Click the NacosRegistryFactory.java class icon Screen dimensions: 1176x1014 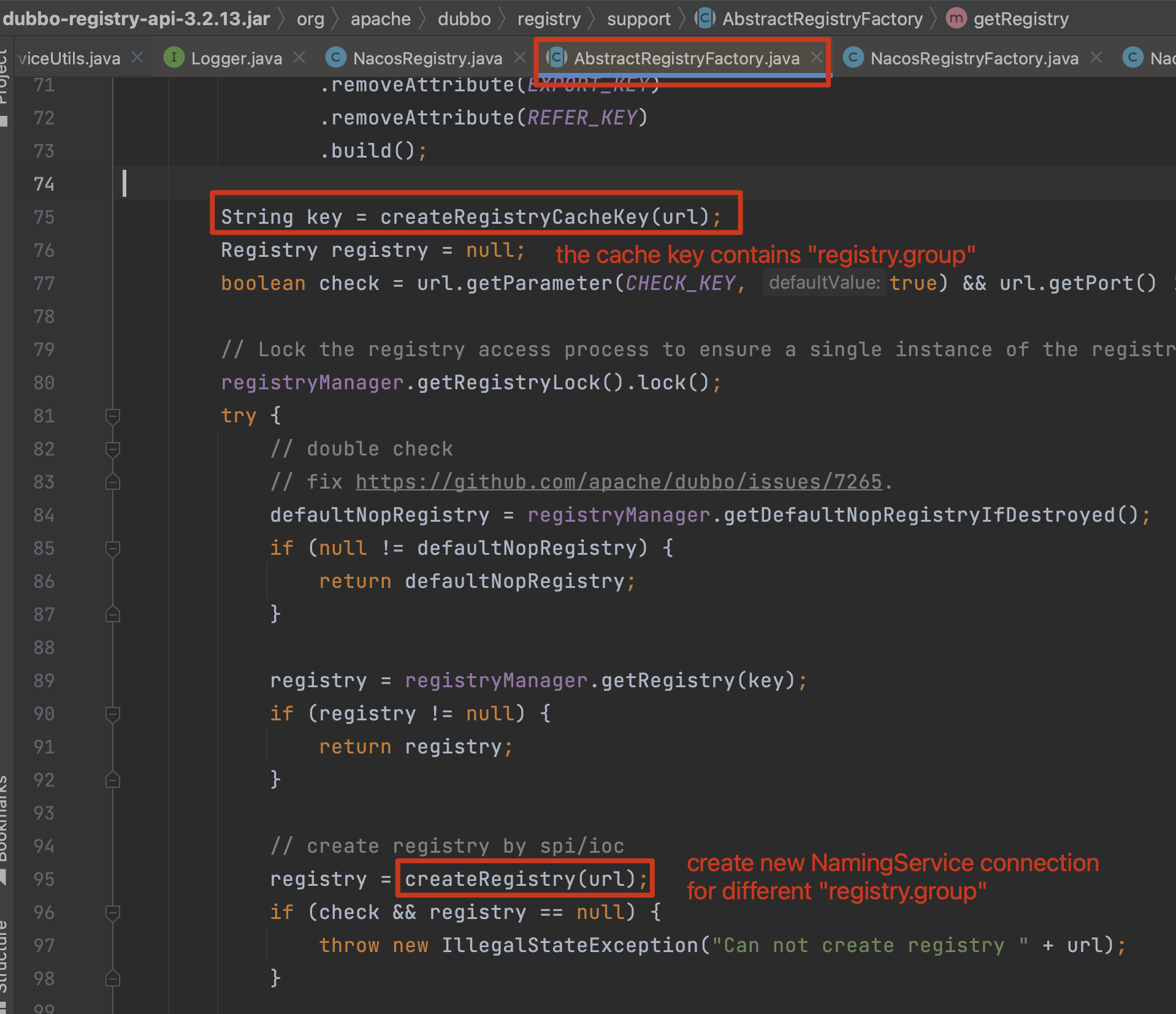[853, 58]
